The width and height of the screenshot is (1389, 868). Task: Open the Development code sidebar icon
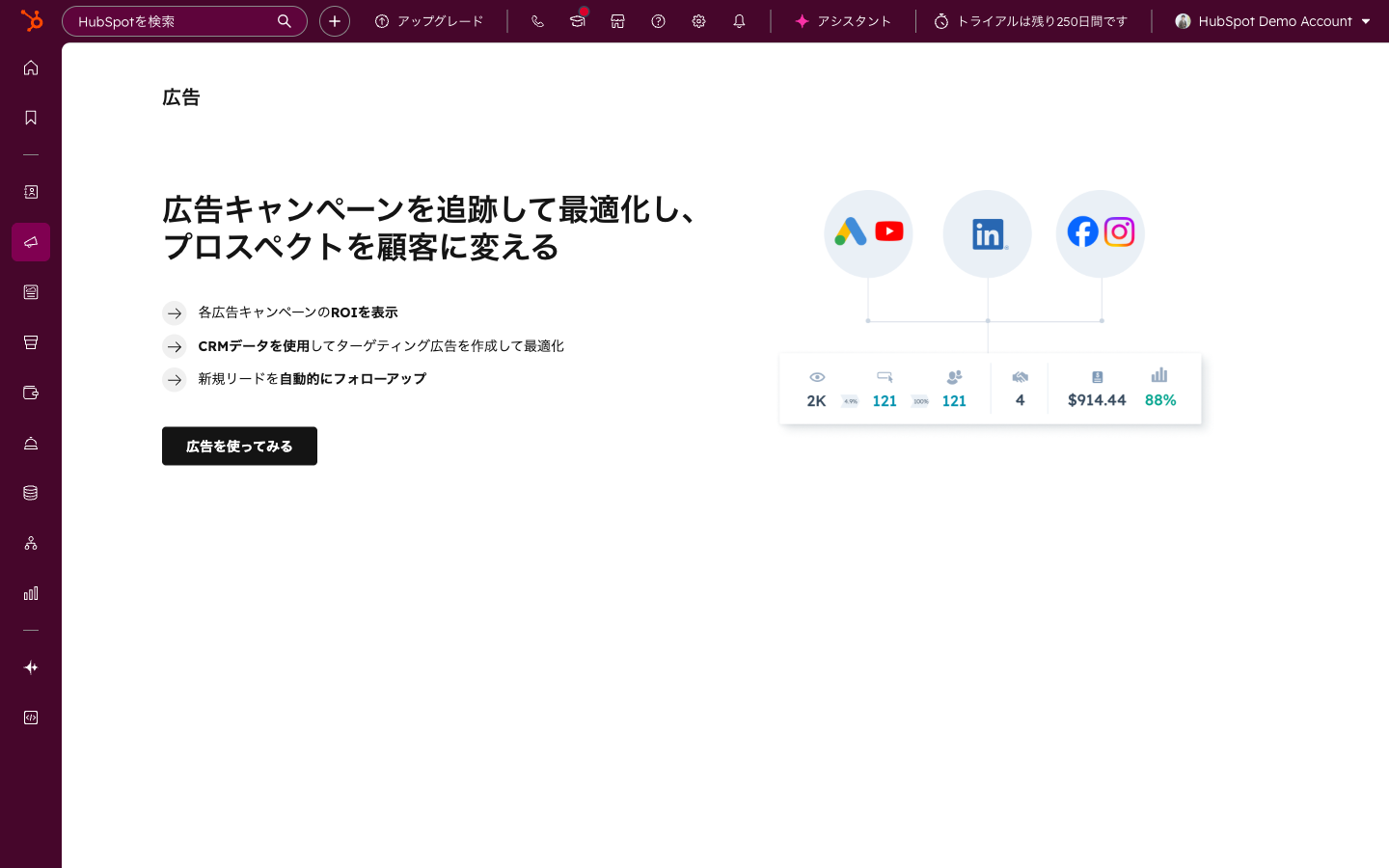(x=31, y=718)
